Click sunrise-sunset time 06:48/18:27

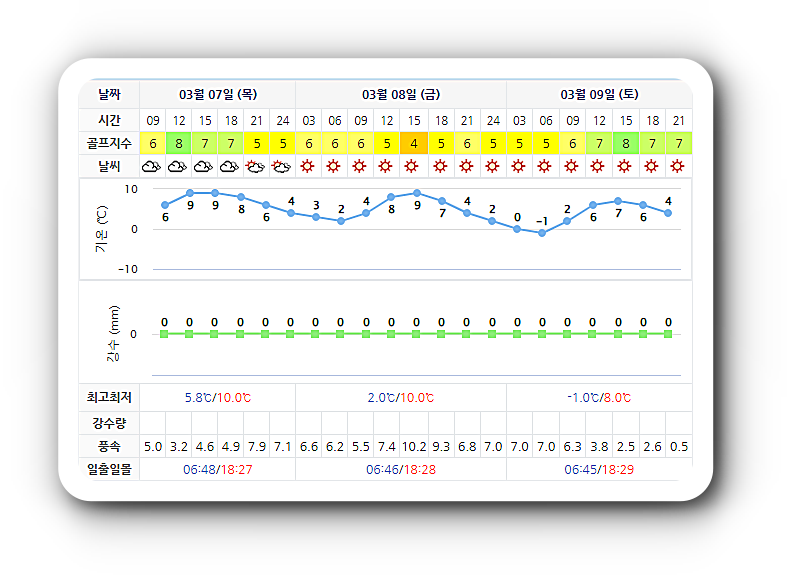[218, 470]
